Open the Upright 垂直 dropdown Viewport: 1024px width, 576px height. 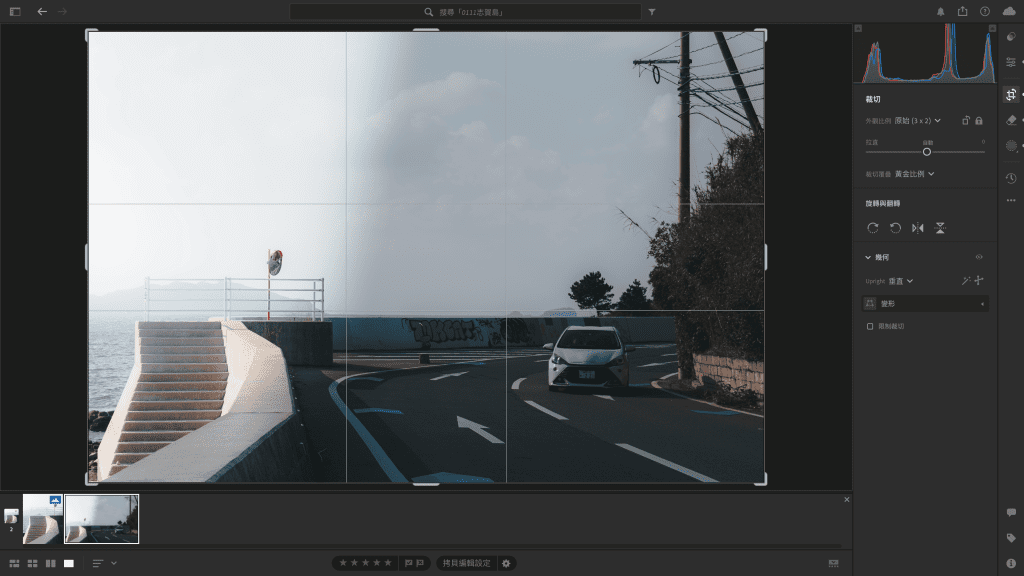click(903, 281)
